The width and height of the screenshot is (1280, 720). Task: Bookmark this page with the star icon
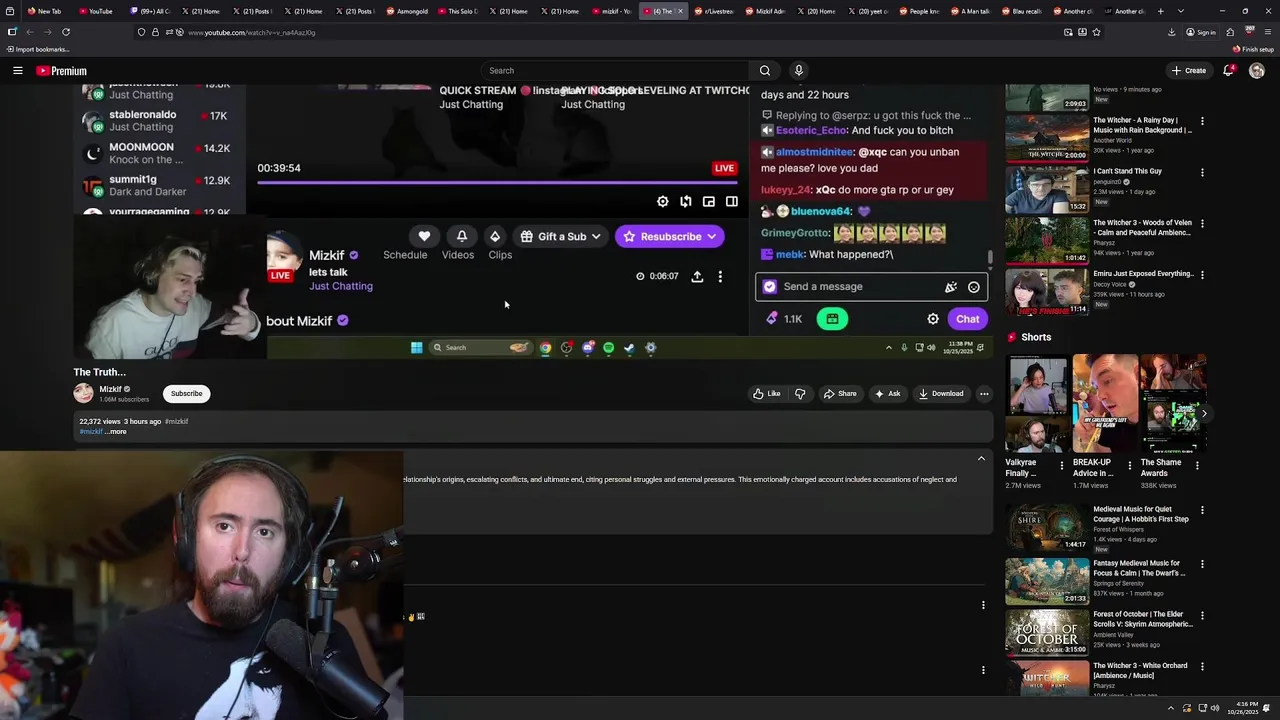1096,32
